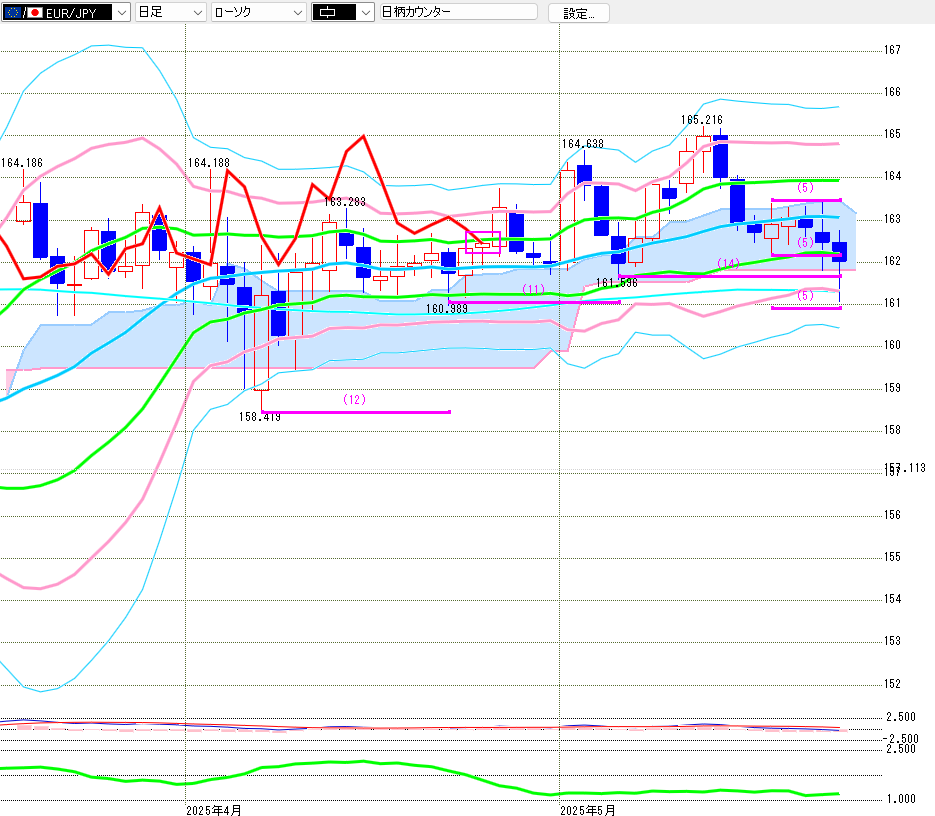Viewport: 935px width, 816px height.
Task: Click the 1.000 indicator scale label
Action: pos(901,799)
